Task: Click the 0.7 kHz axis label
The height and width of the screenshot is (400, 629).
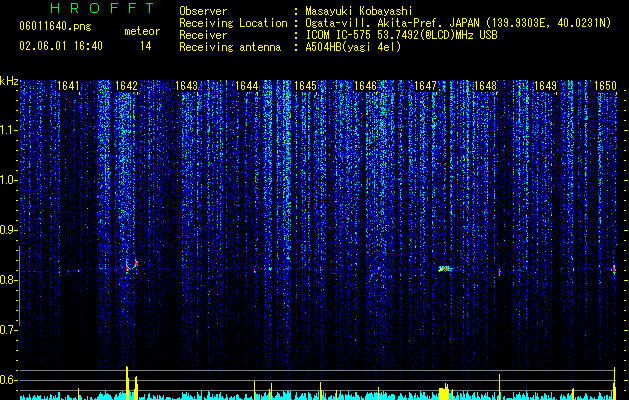Action: [9, 330]
